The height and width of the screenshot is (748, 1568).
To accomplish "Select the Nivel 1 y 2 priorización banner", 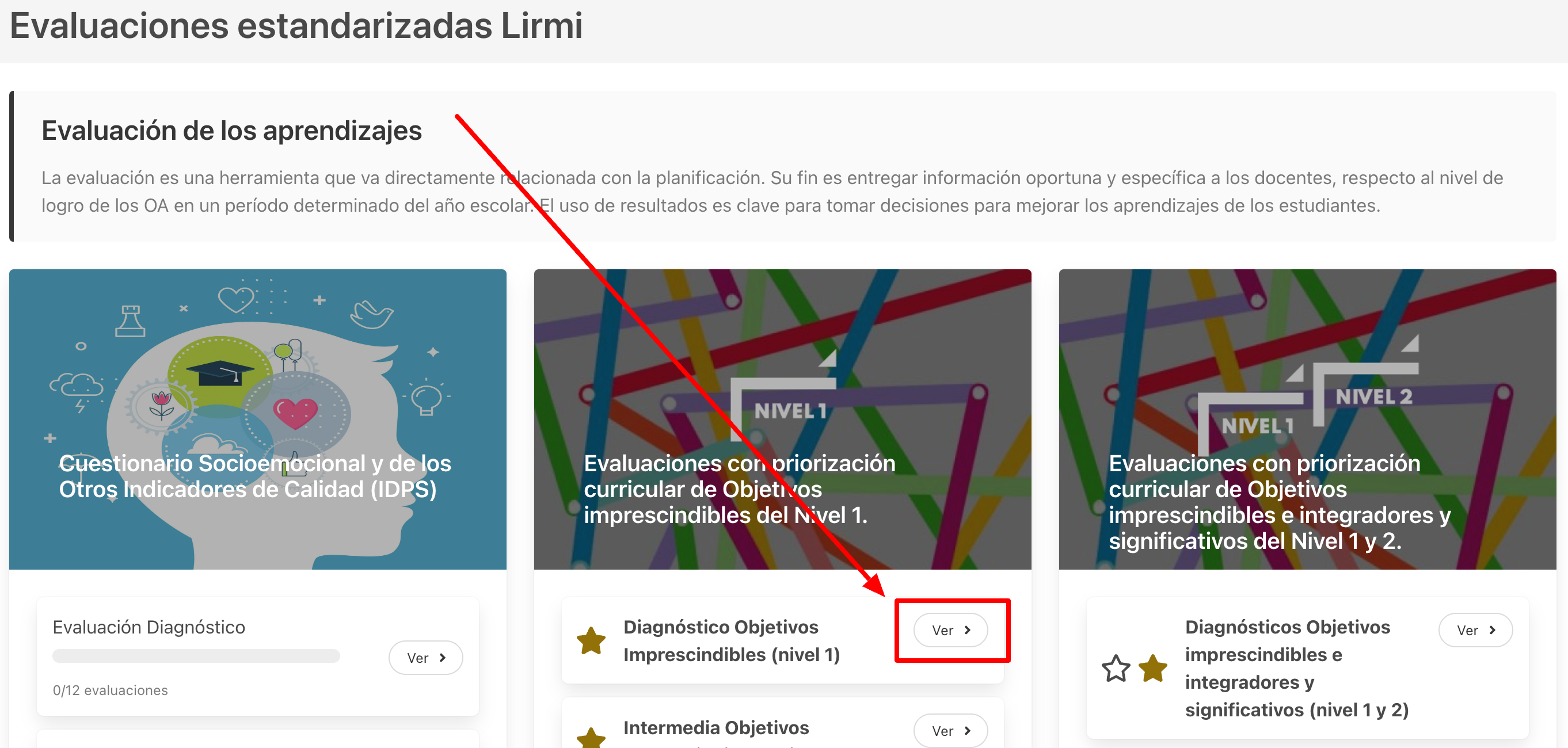I will pos(1307,419).
